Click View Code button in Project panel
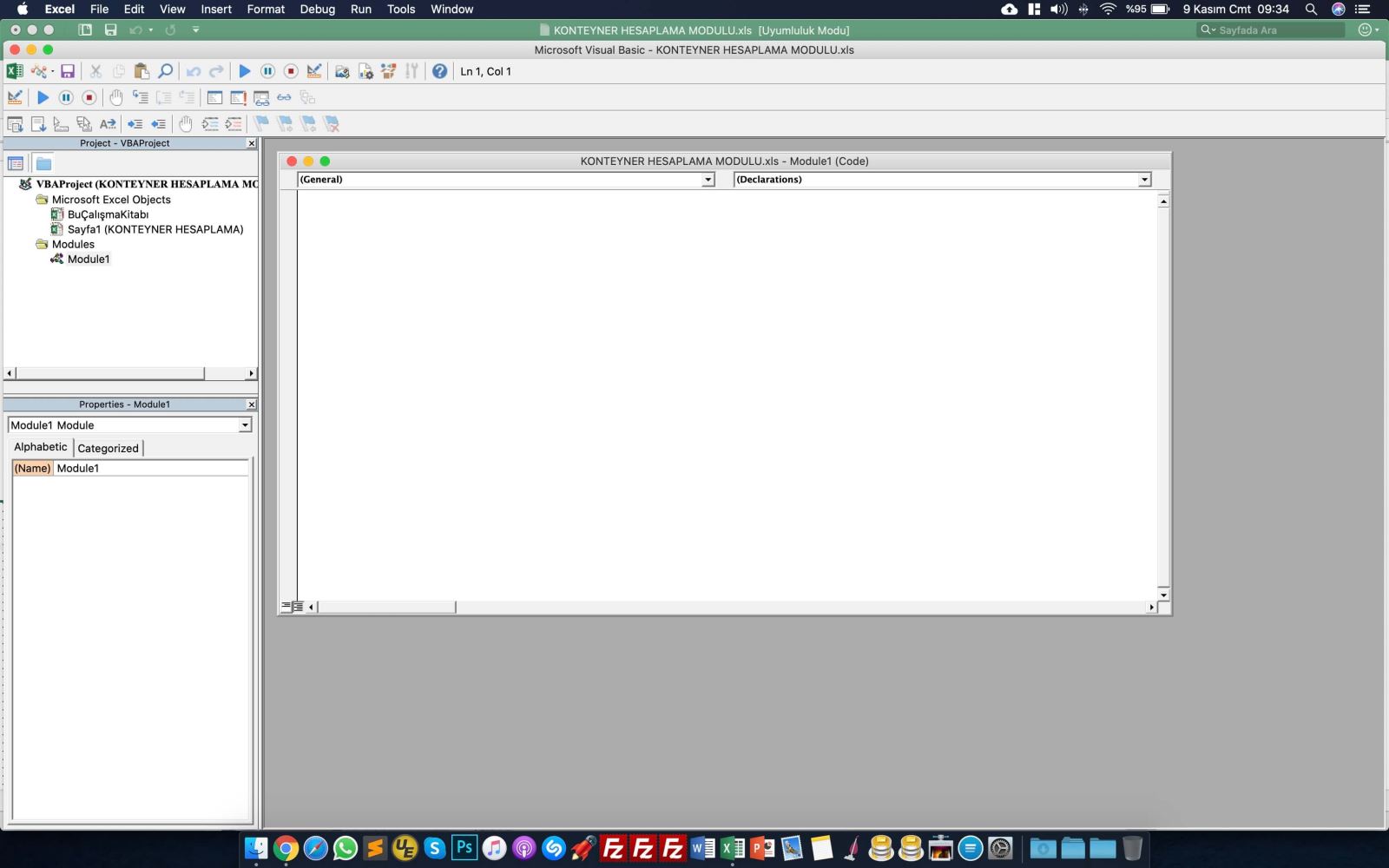 click(16, 163)
